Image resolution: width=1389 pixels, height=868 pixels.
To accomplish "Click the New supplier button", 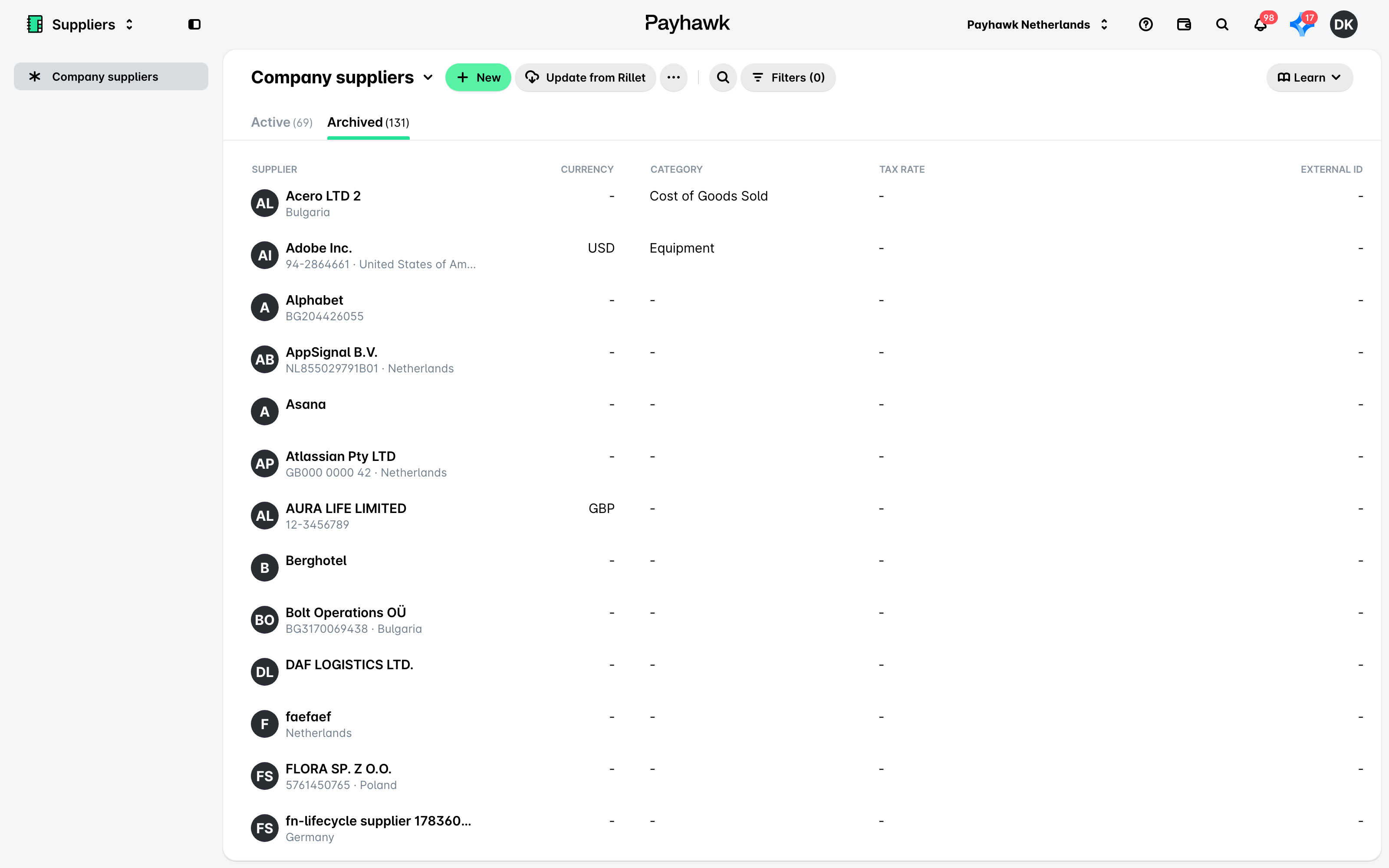I will tap(478, 78).
